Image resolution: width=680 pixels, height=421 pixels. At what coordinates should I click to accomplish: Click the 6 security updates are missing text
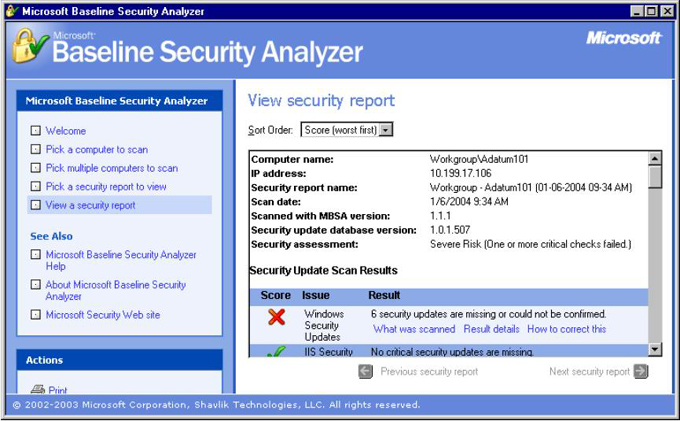click(489, 314)
